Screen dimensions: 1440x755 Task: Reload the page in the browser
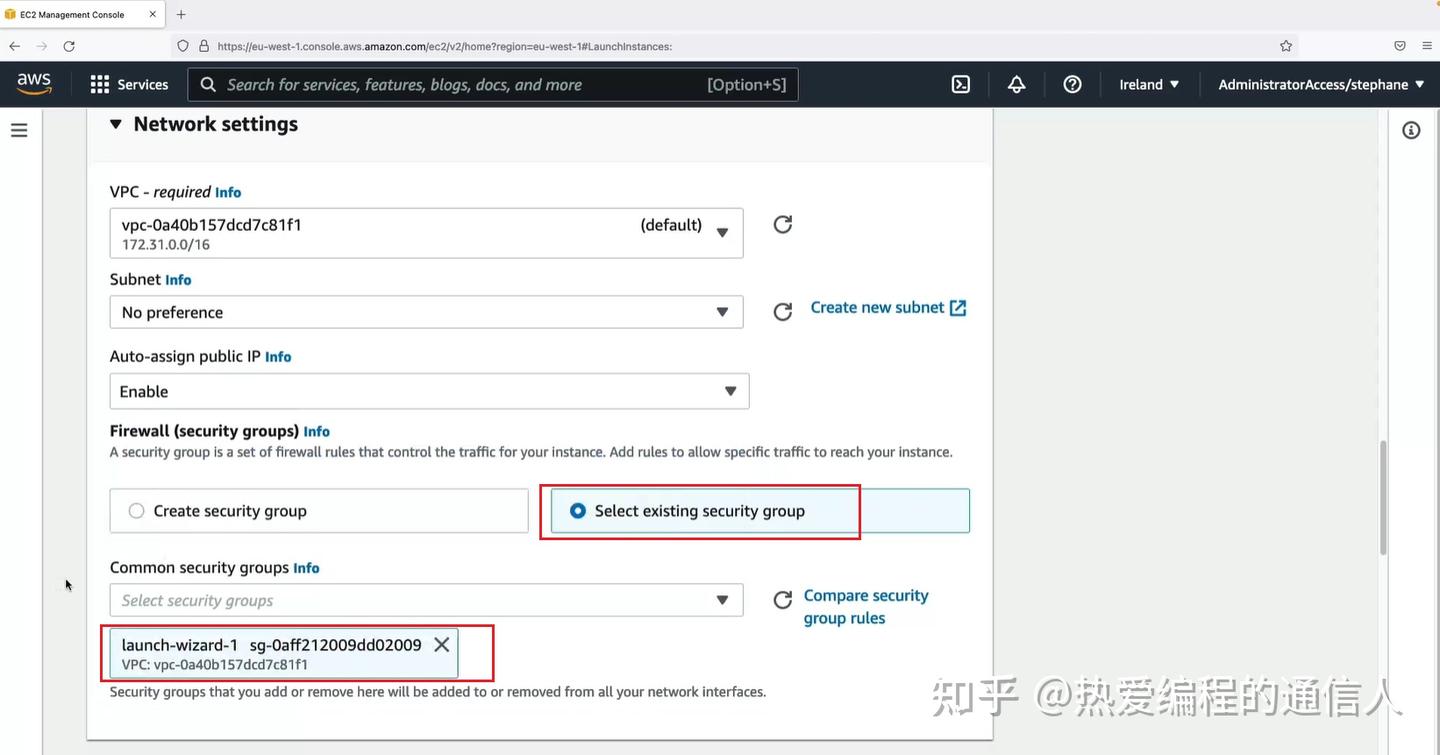tap(68, 45)
